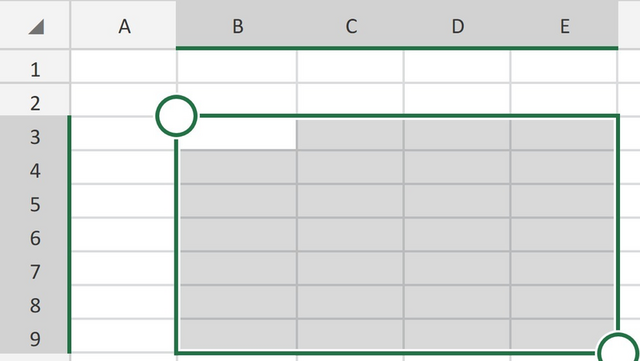
Task: Select row 2 header
Action: tap(35, 100)
